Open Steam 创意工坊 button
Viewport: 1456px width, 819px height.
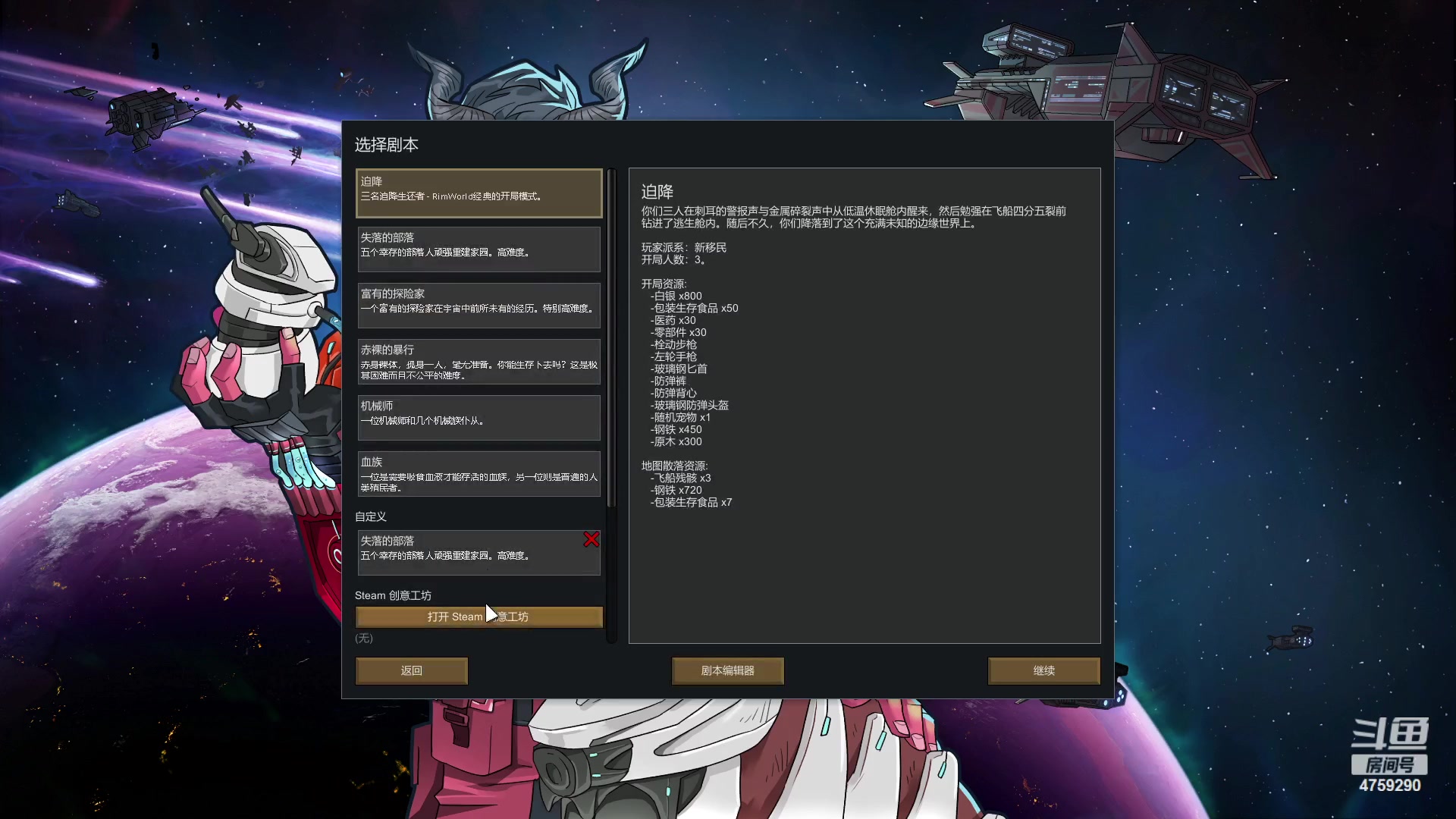[x=479, y=617]
